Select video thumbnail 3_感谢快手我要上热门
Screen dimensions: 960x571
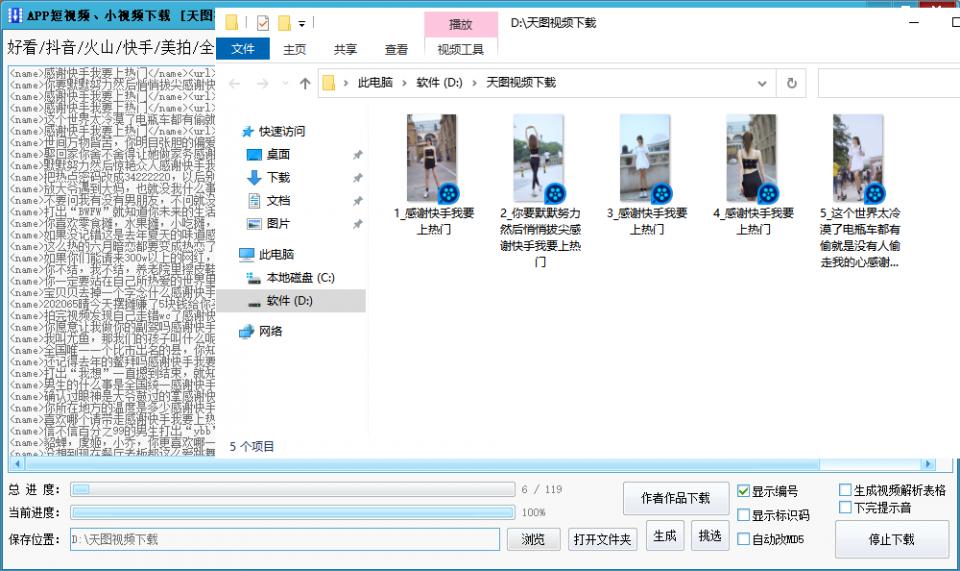click(645, 159)
